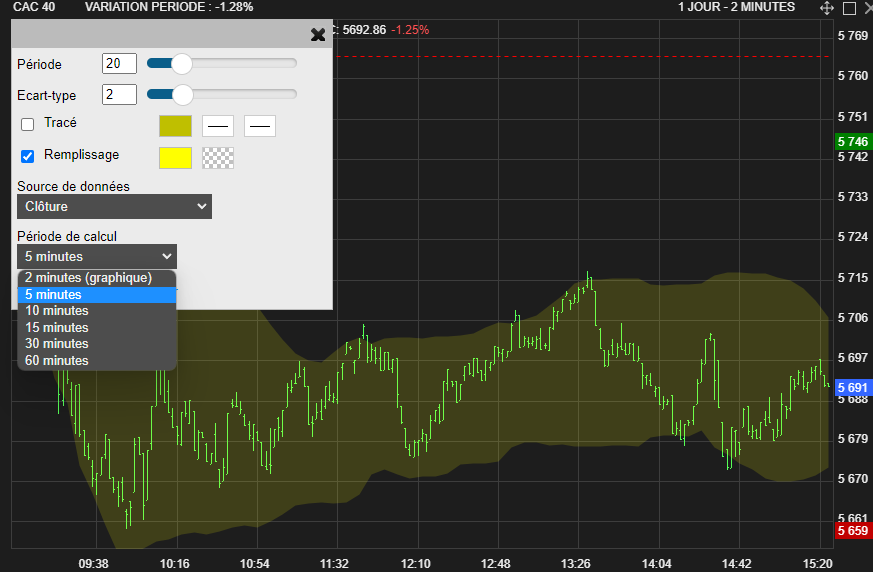Click the 1 JOUR - 2 MINUTES timeframe label

736,7
